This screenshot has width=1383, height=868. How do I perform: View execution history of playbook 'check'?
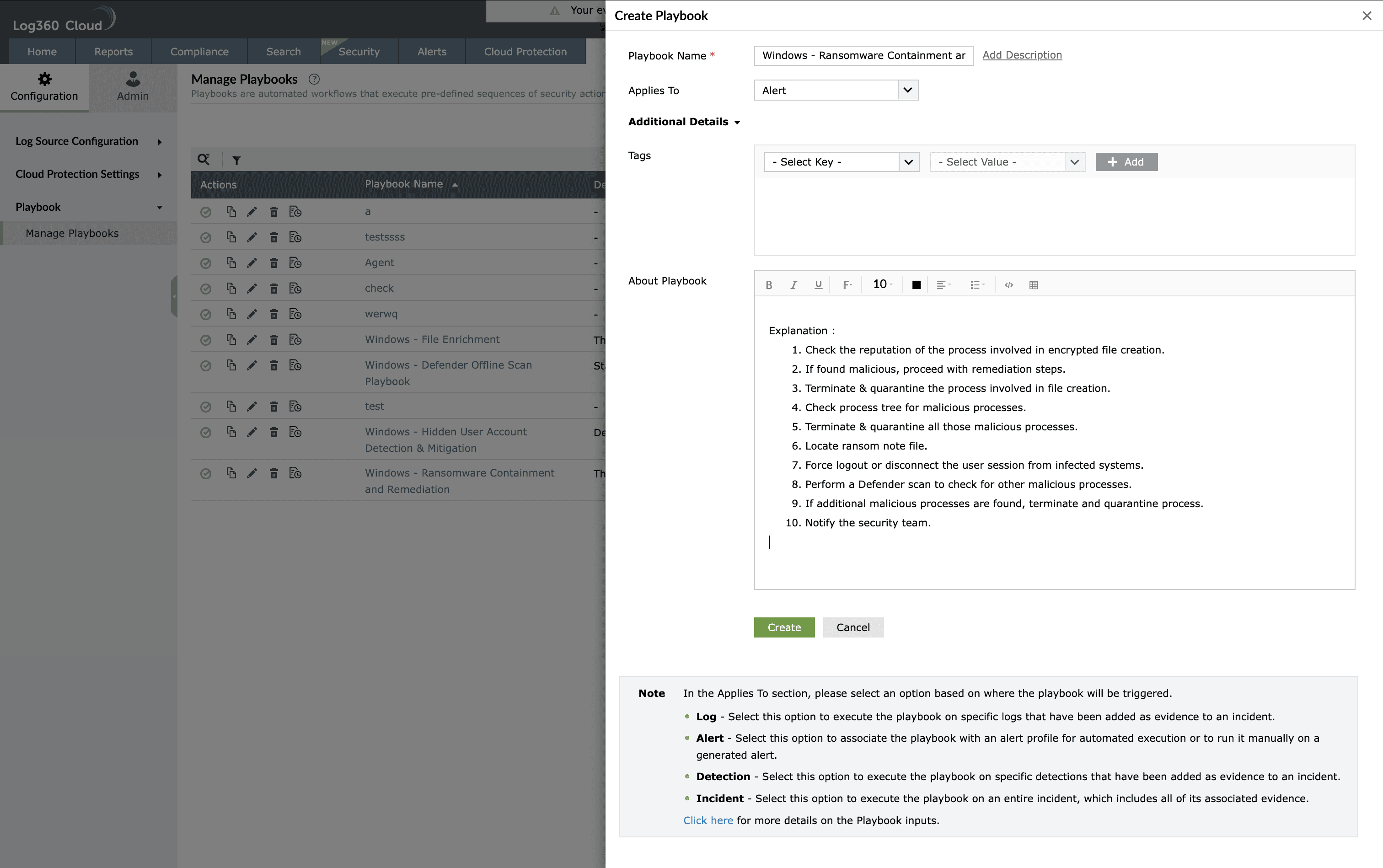coord(295,288)
